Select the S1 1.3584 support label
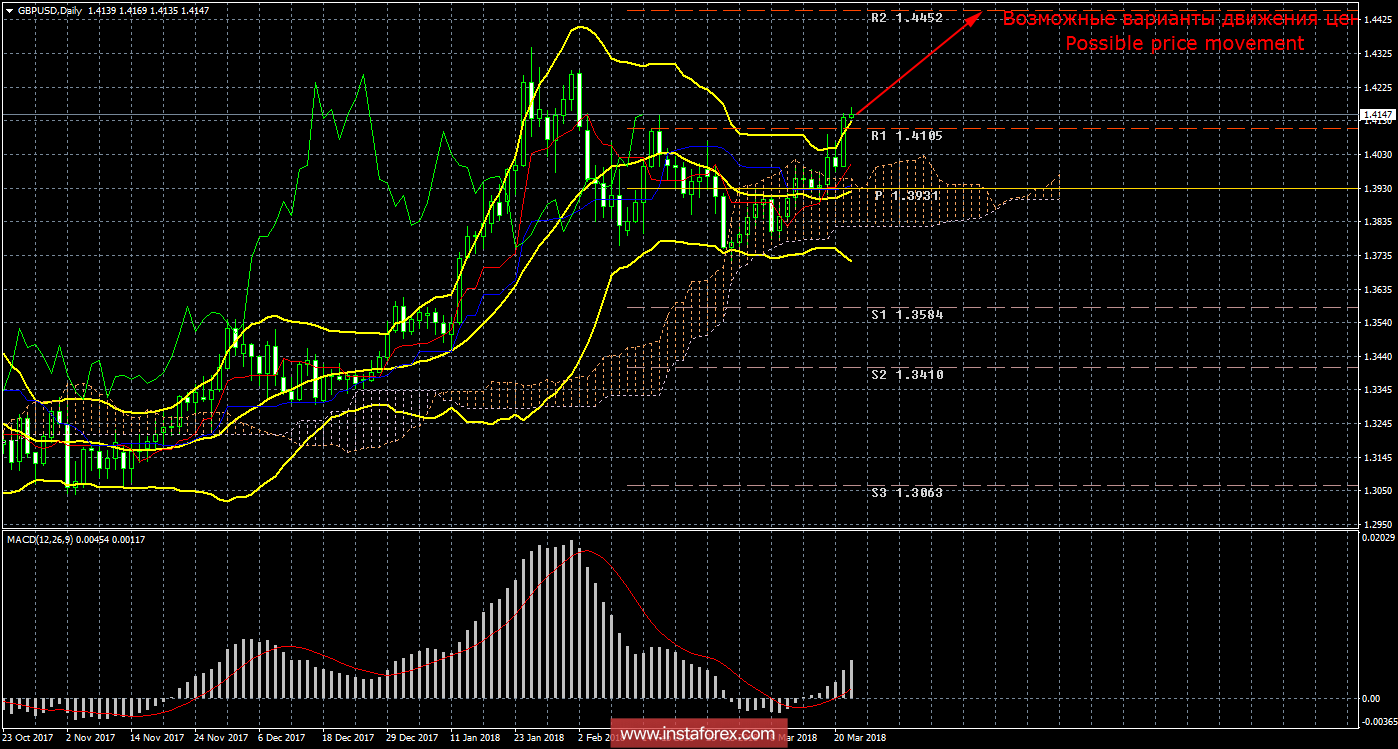Viewport: 1398px width, 749px height. click(906, 314)
